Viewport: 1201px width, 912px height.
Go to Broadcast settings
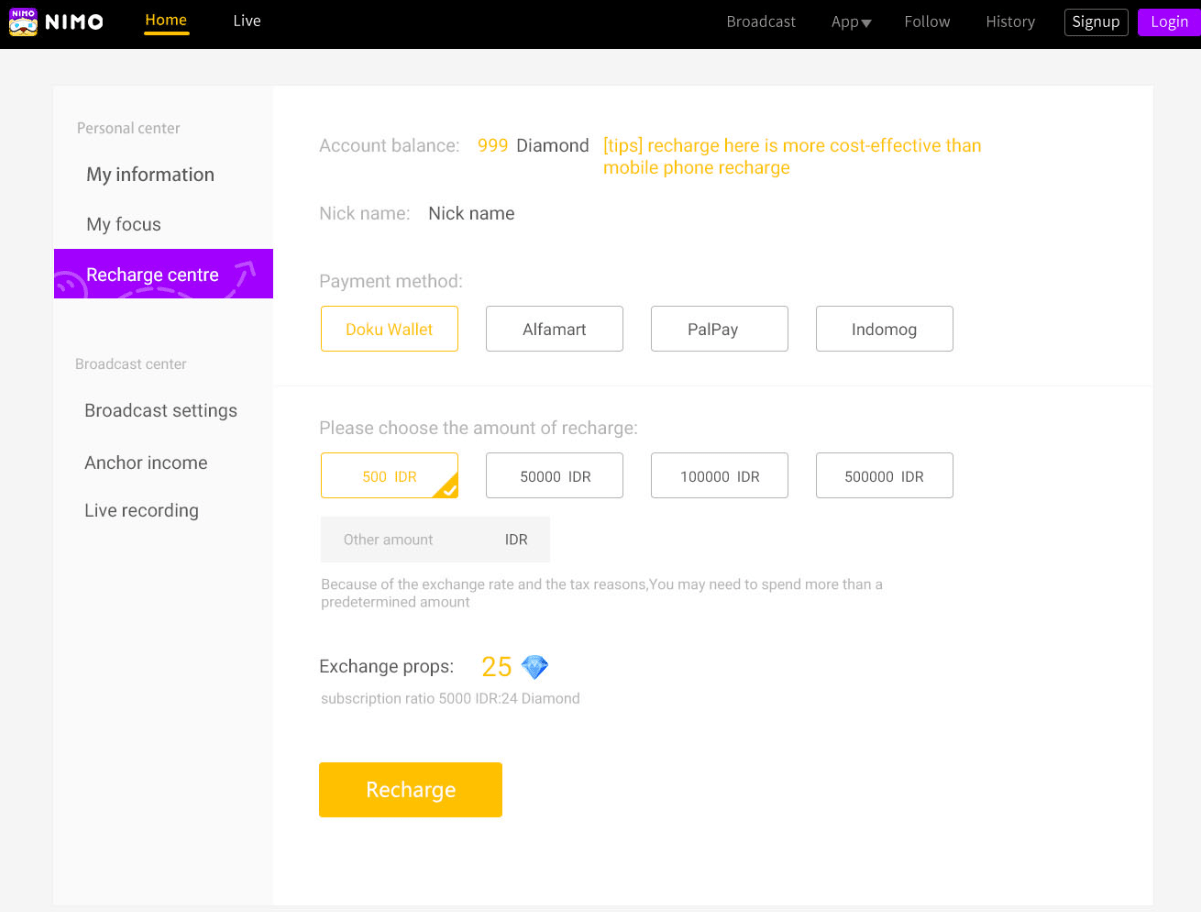click(161, 411)
